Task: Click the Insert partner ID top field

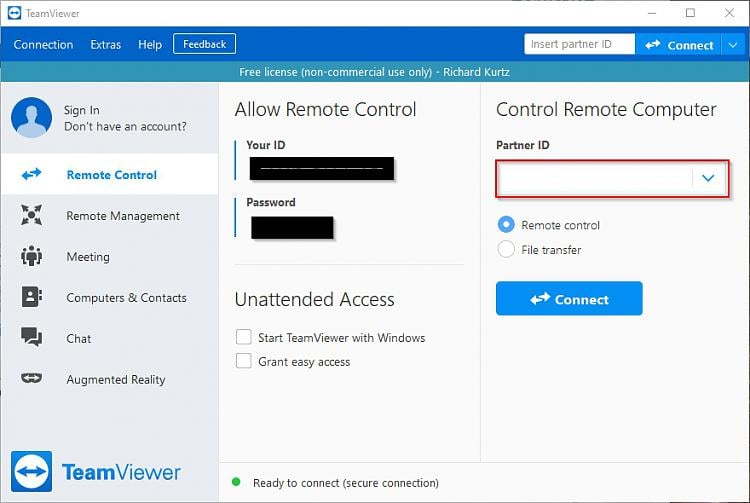Action: (579, 44)
